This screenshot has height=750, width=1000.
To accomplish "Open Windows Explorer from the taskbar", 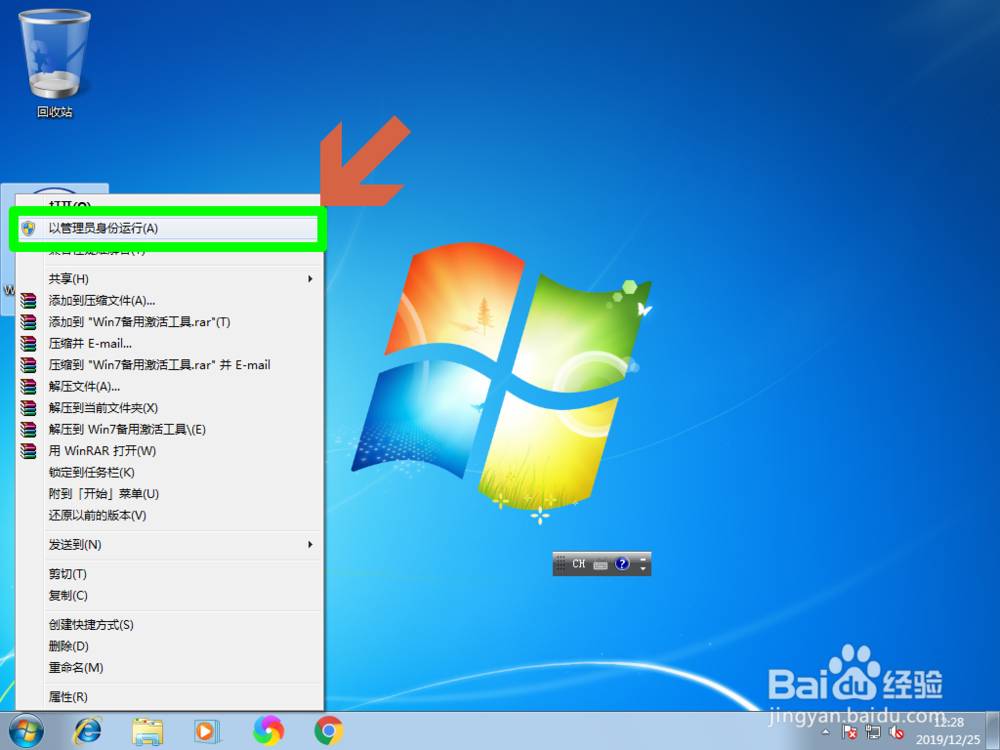I will tap(147, 731).
